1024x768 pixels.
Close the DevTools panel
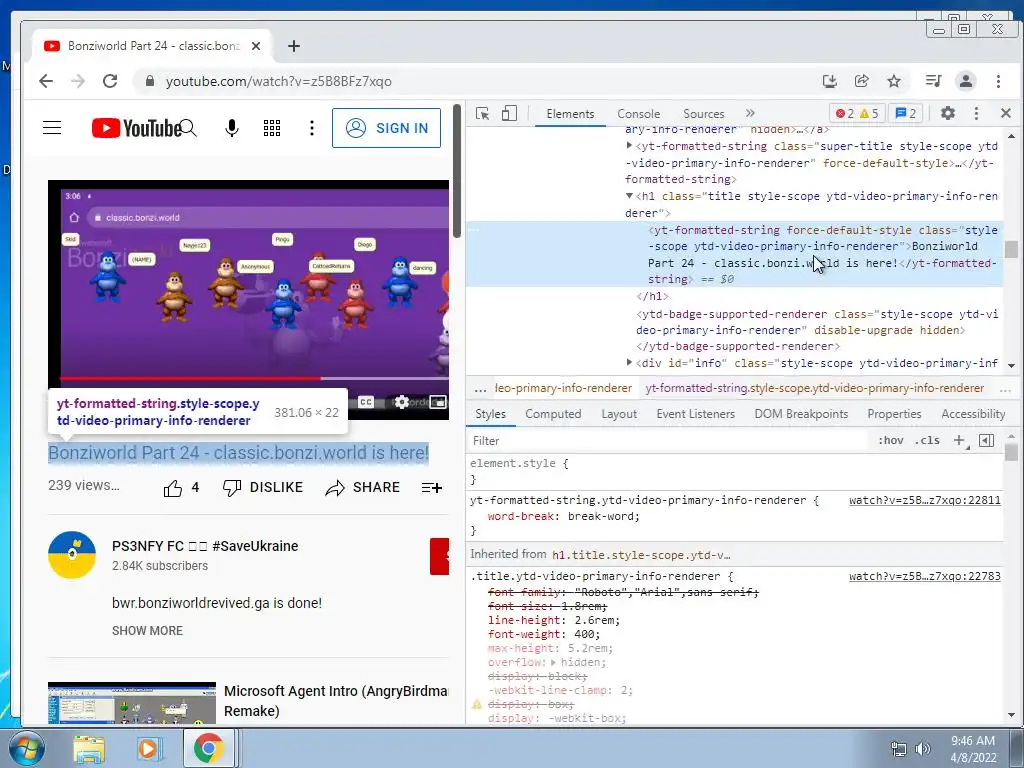tap(1006, 114)
